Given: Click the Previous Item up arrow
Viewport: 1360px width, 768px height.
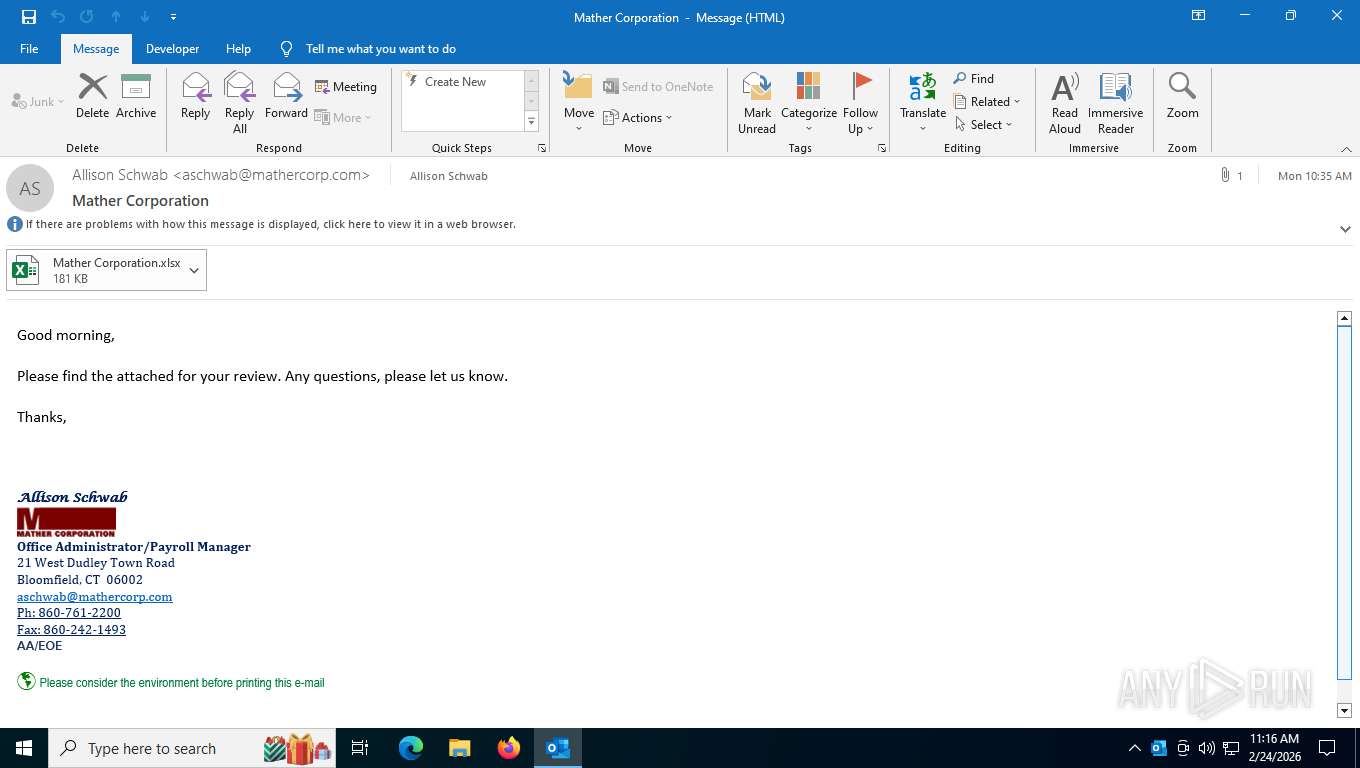Looking at the screenshot, I should (x=116, y=17).
